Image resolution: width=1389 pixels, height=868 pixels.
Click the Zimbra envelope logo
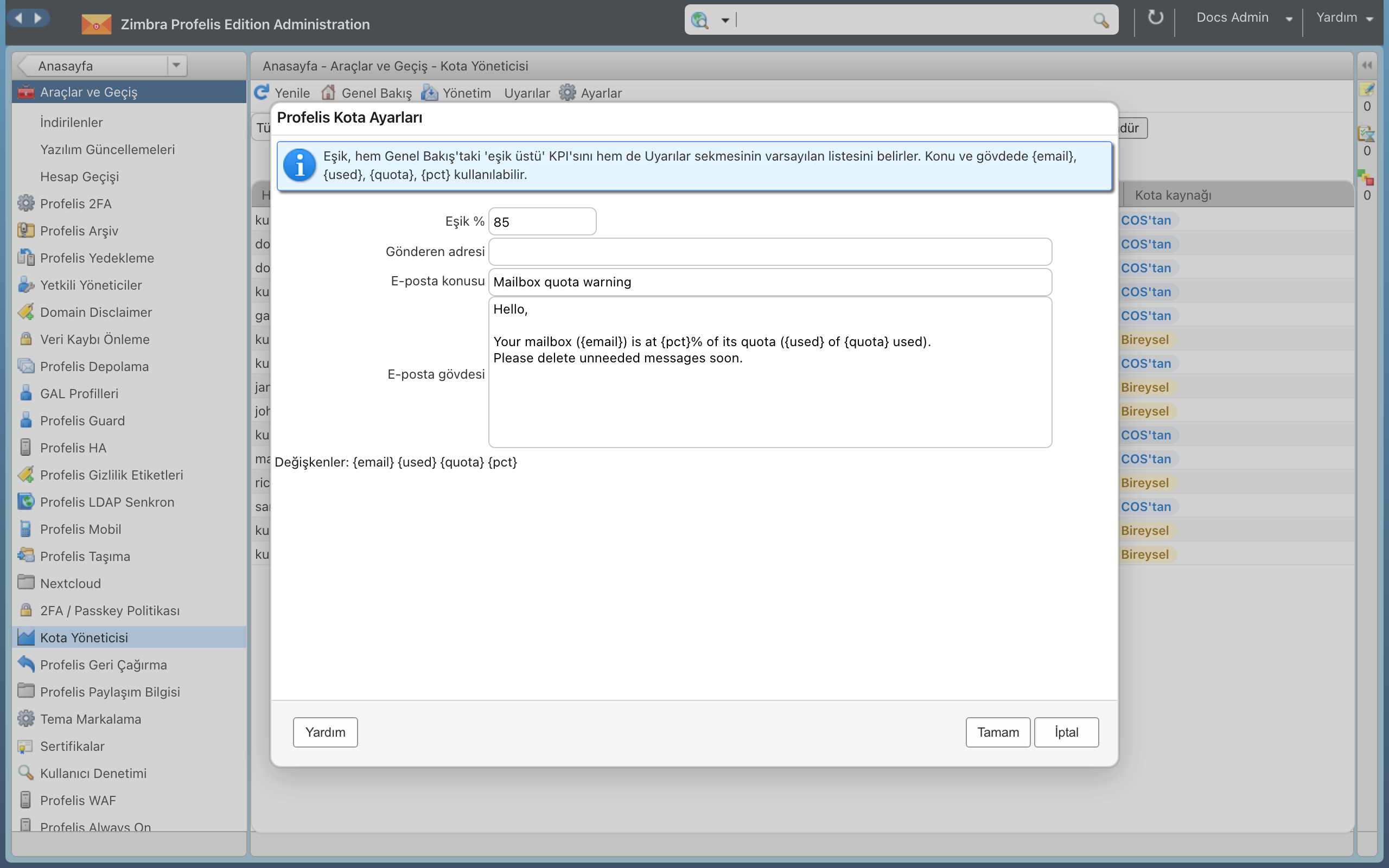coord(96,24)
